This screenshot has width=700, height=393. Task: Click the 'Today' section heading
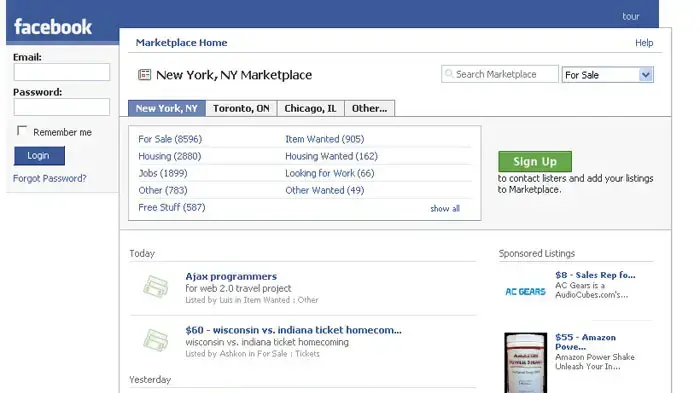click(x=142, y=254)
